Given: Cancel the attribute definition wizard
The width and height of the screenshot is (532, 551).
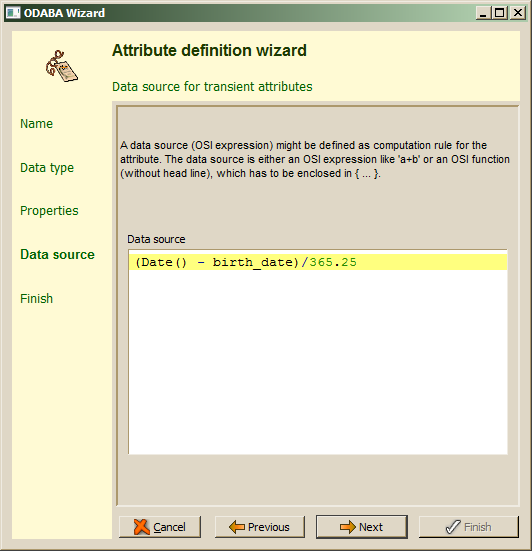Looking at the screenshot, I should 160,527.
